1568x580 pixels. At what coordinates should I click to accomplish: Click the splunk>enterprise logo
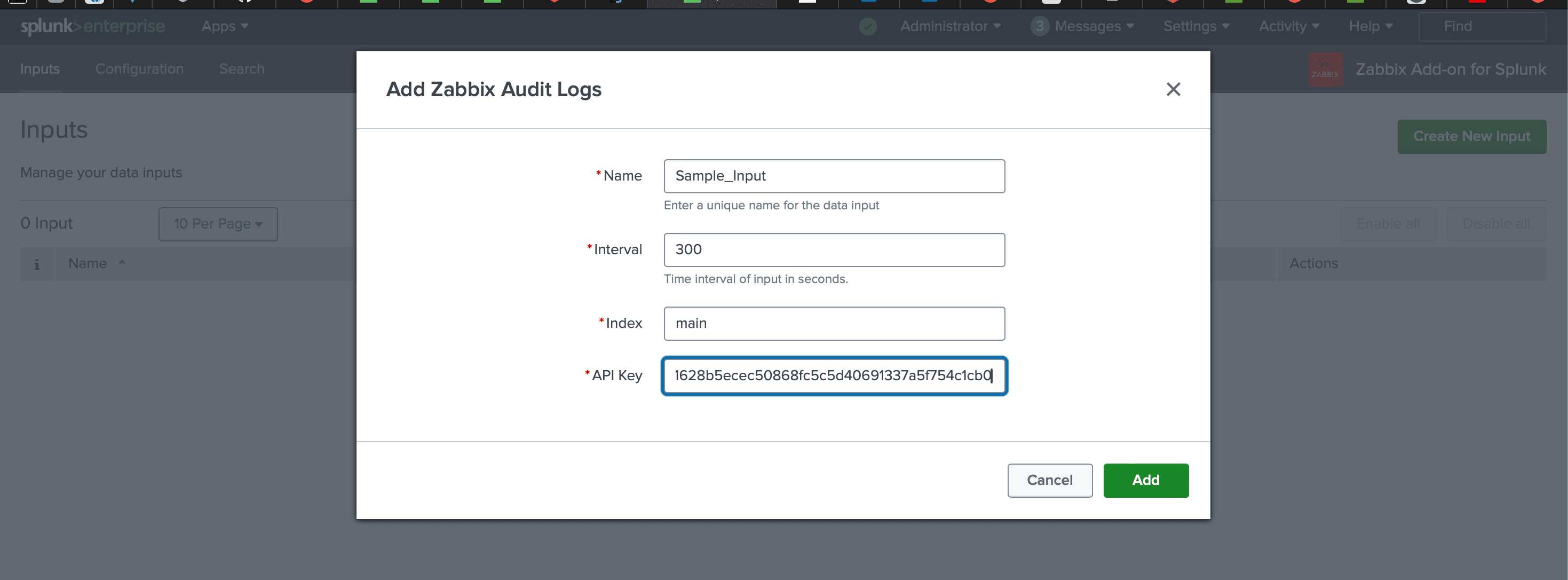tap(92, 26)
